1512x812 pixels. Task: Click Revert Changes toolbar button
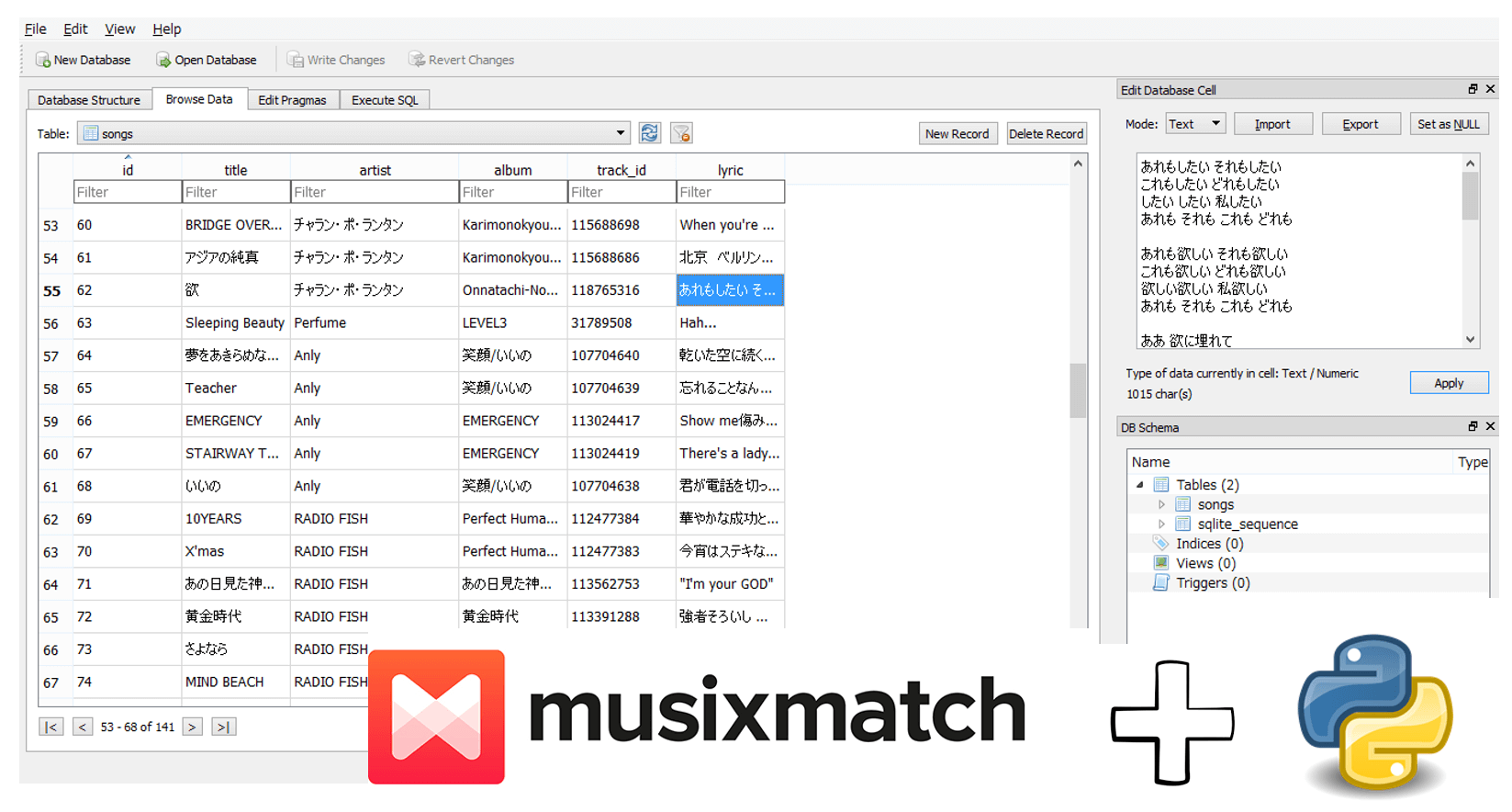[461, 60]
